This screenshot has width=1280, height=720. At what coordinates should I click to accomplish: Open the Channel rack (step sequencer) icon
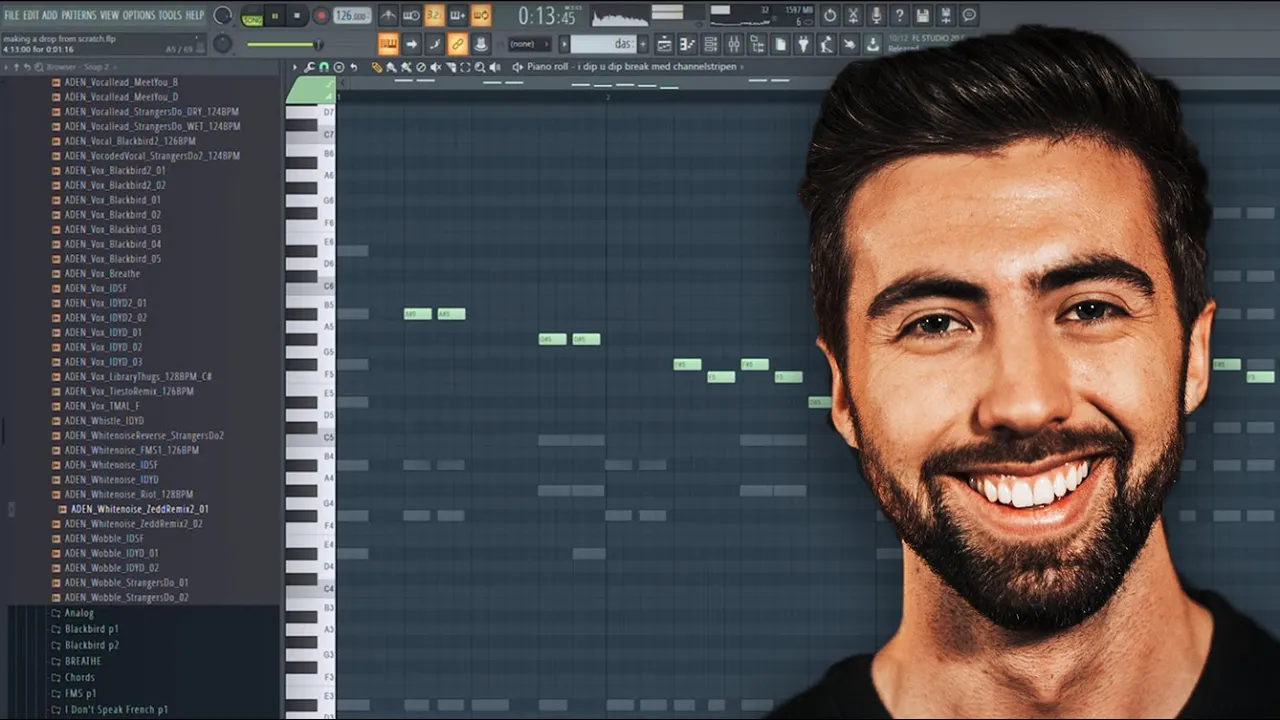click(710, 44)
